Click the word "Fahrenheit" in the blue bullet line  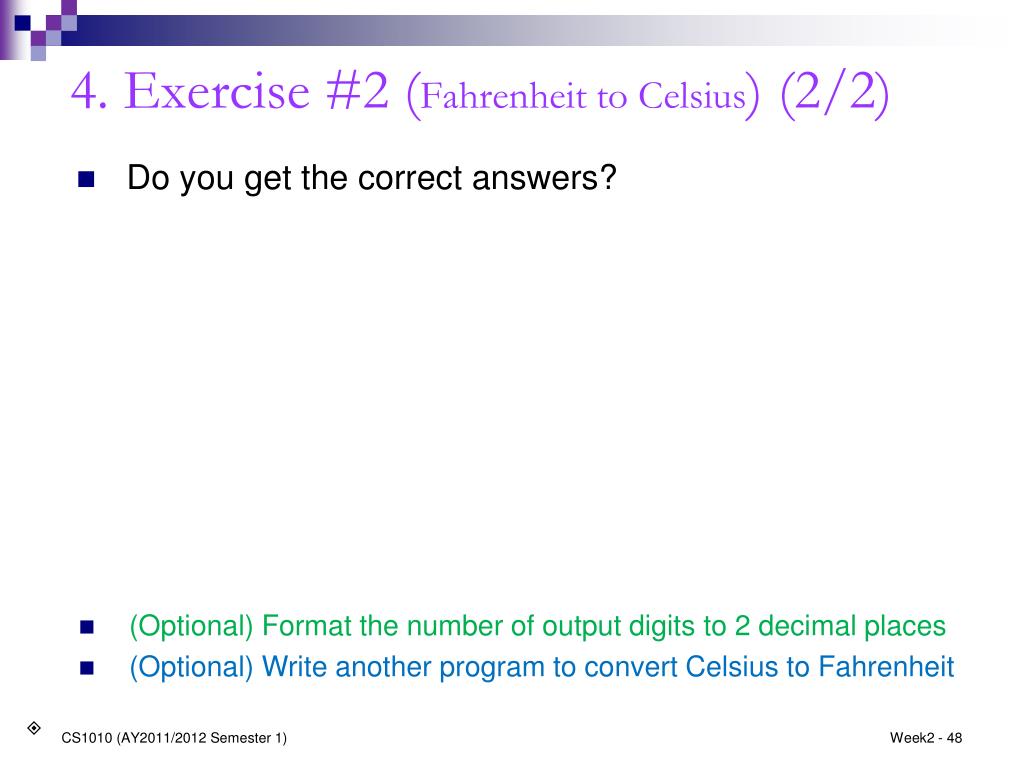click(886, 667)
